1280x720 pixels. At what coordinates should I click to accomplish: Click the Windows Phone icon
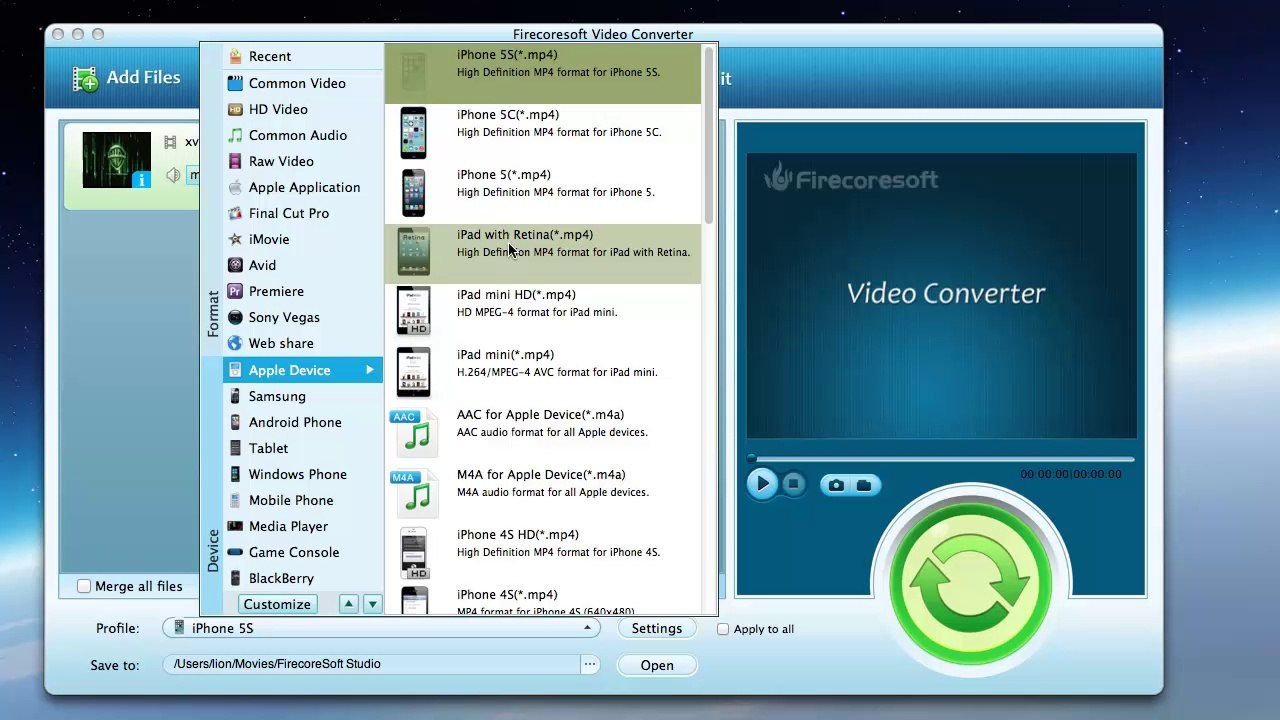(x=235, y=474)
